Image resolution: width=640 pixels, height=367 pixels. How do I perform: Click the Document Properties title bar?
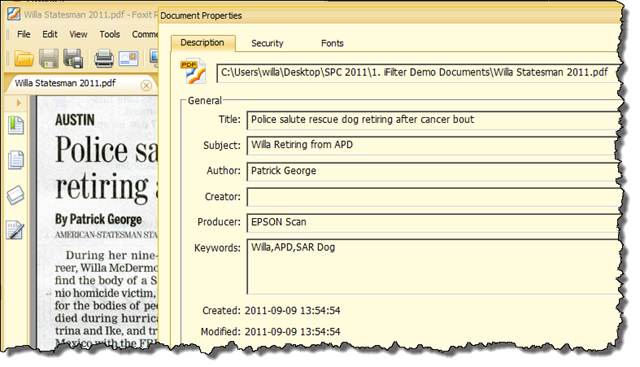[390, 16]
